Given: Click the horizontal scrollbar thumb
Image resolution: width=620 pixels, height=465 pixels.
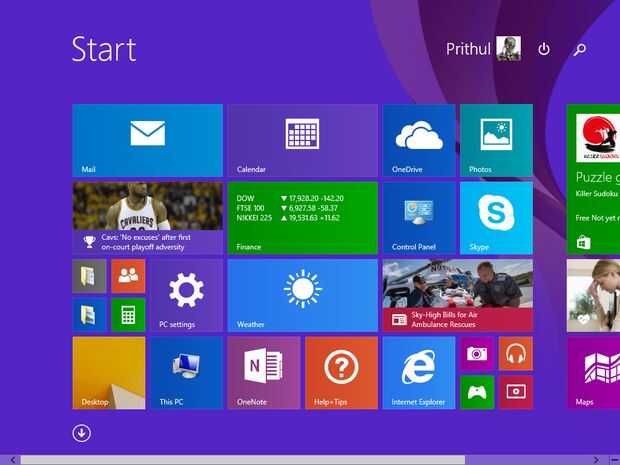Looking at the screenshot, I should coord(243,460).
